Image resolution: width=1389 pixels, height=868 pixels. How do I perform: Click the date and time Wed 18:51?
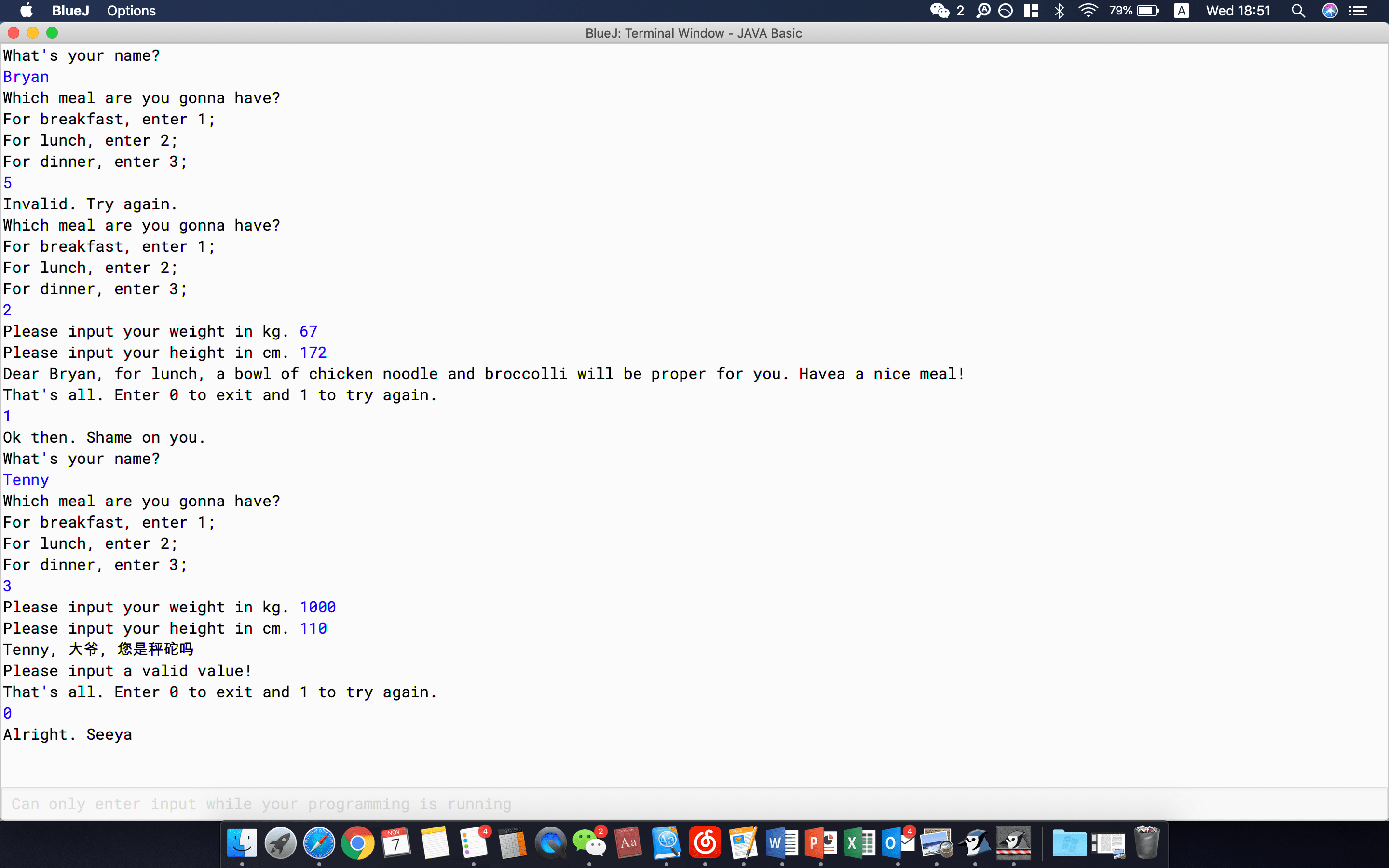pos(1238,11)
